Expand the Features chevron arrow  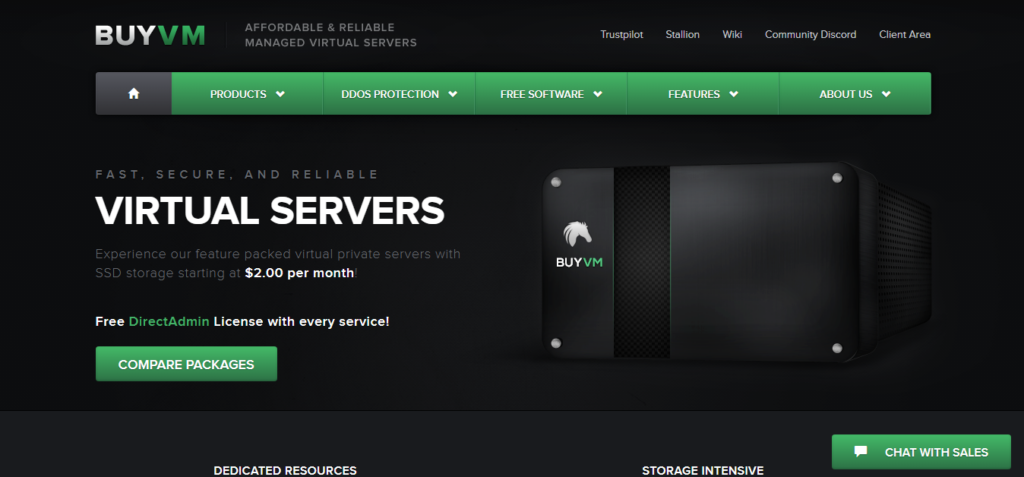coord(733,94)
